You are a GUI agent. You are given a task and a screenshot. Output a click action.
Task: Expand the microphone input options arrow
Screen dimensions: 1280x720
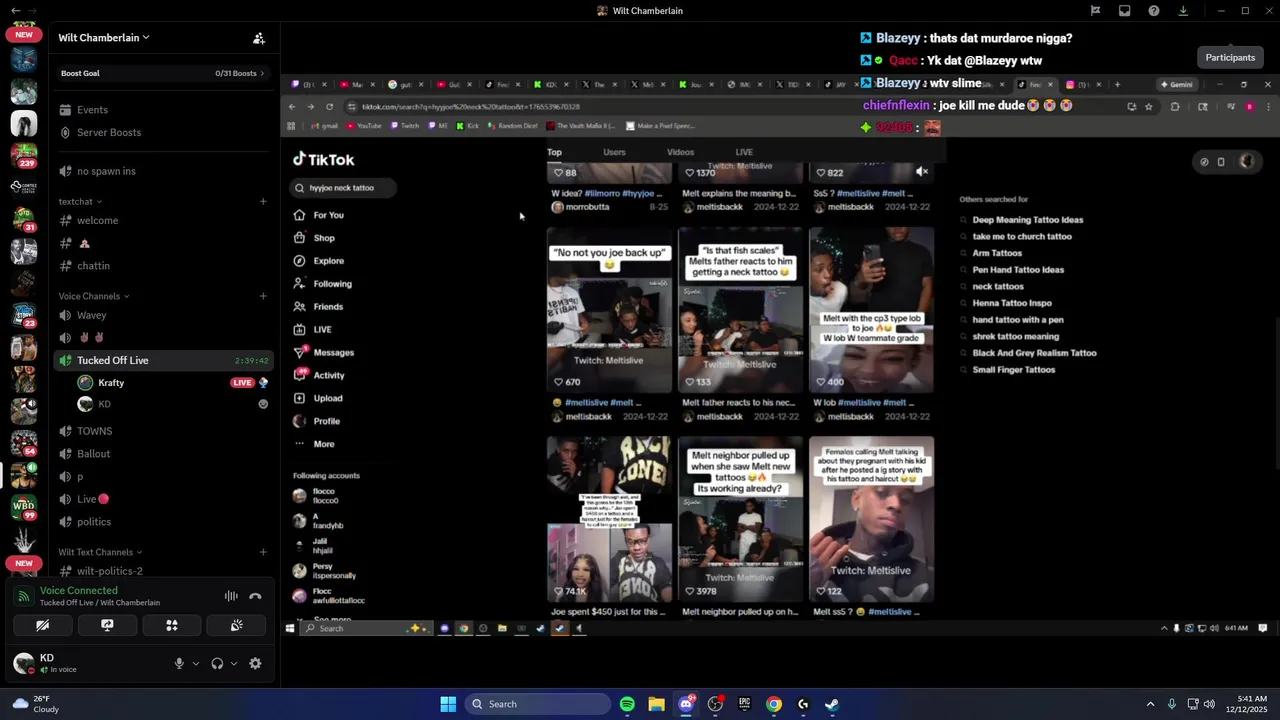tap(195, 663)
